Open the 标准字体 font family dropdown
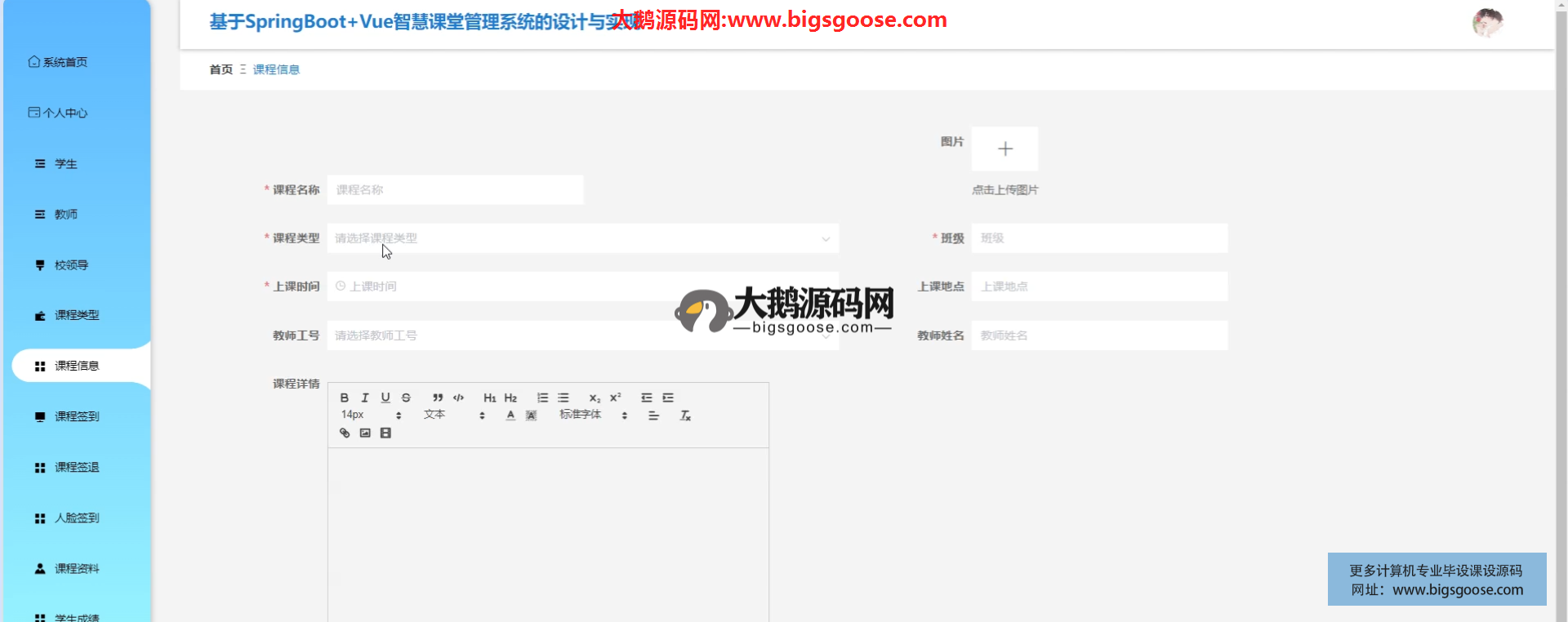This screenshot has height=622, width=1568. pos(593,415)
